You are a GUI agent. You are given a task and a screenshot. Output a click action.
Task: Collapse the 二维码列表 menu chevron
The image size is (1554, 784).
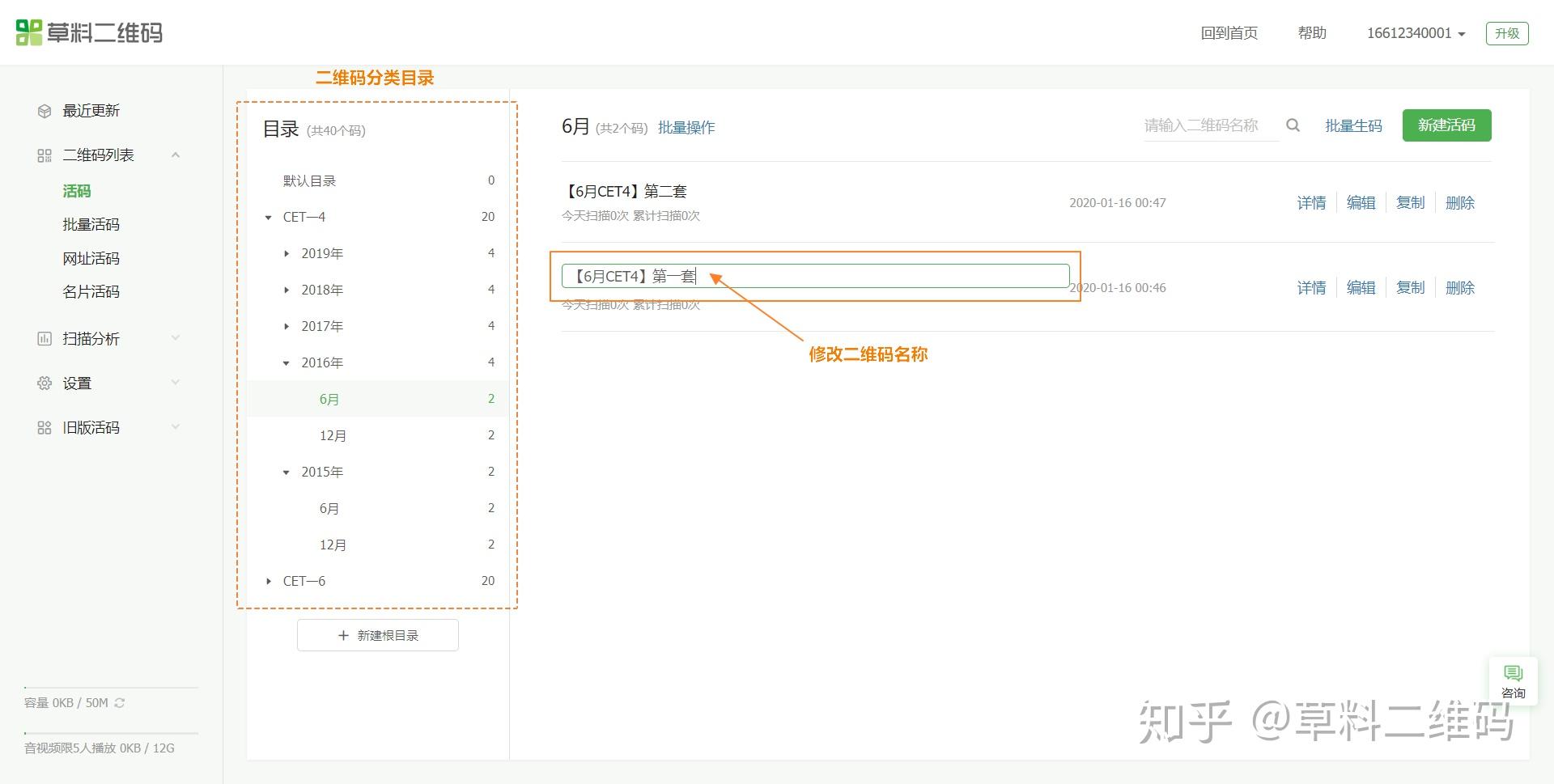176,155
